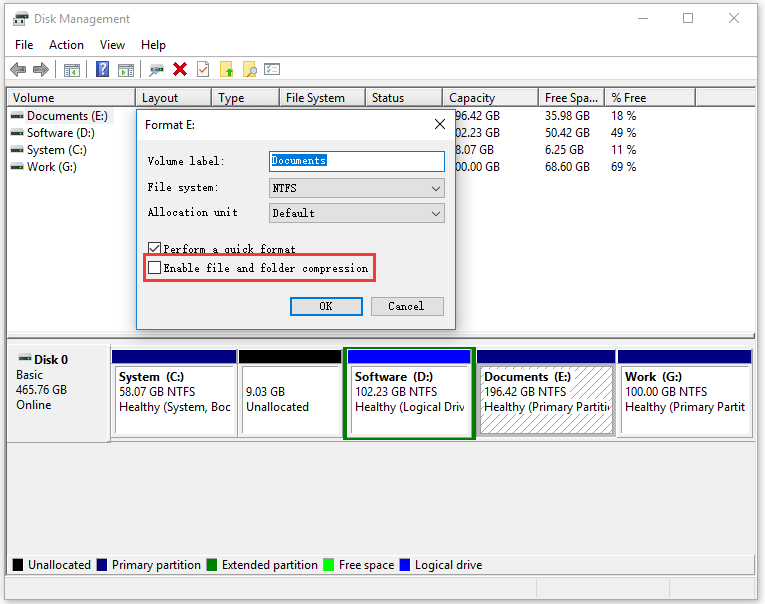The image size is (765, 604).
Task: Click the 50.42 GB free space cell
Action: [567, 133]
